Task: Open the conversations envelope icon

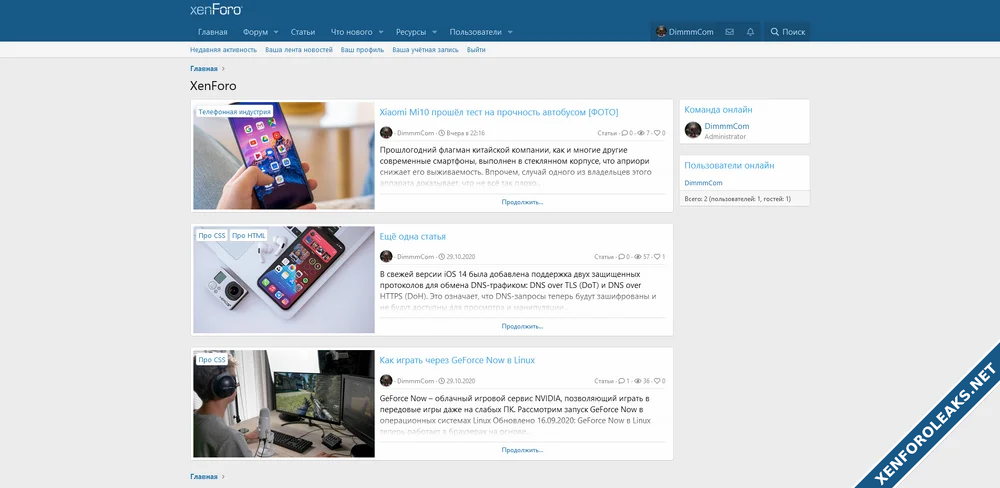Action: pos(730,32)
